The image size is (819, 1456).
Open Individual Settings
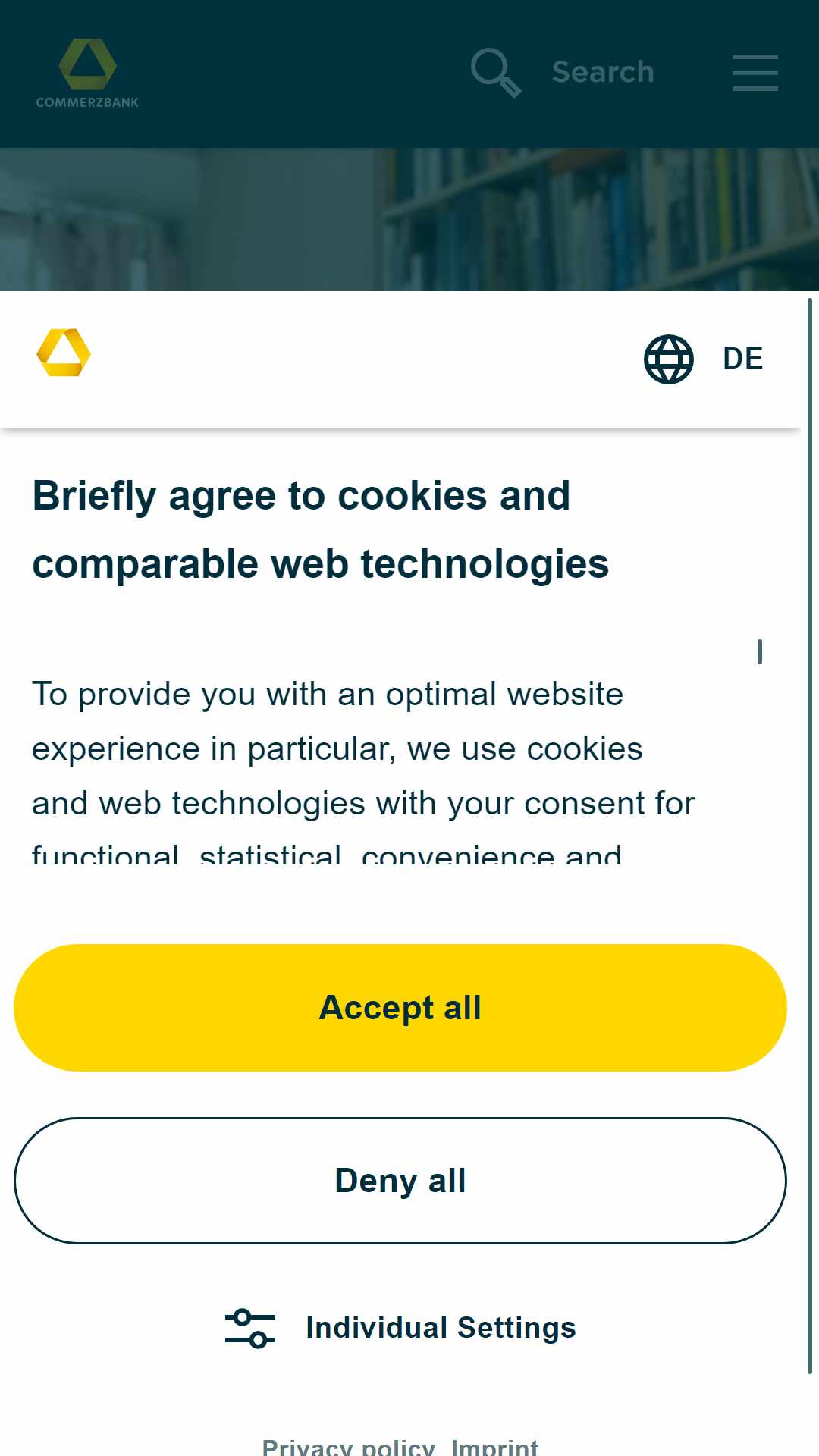441,1328
